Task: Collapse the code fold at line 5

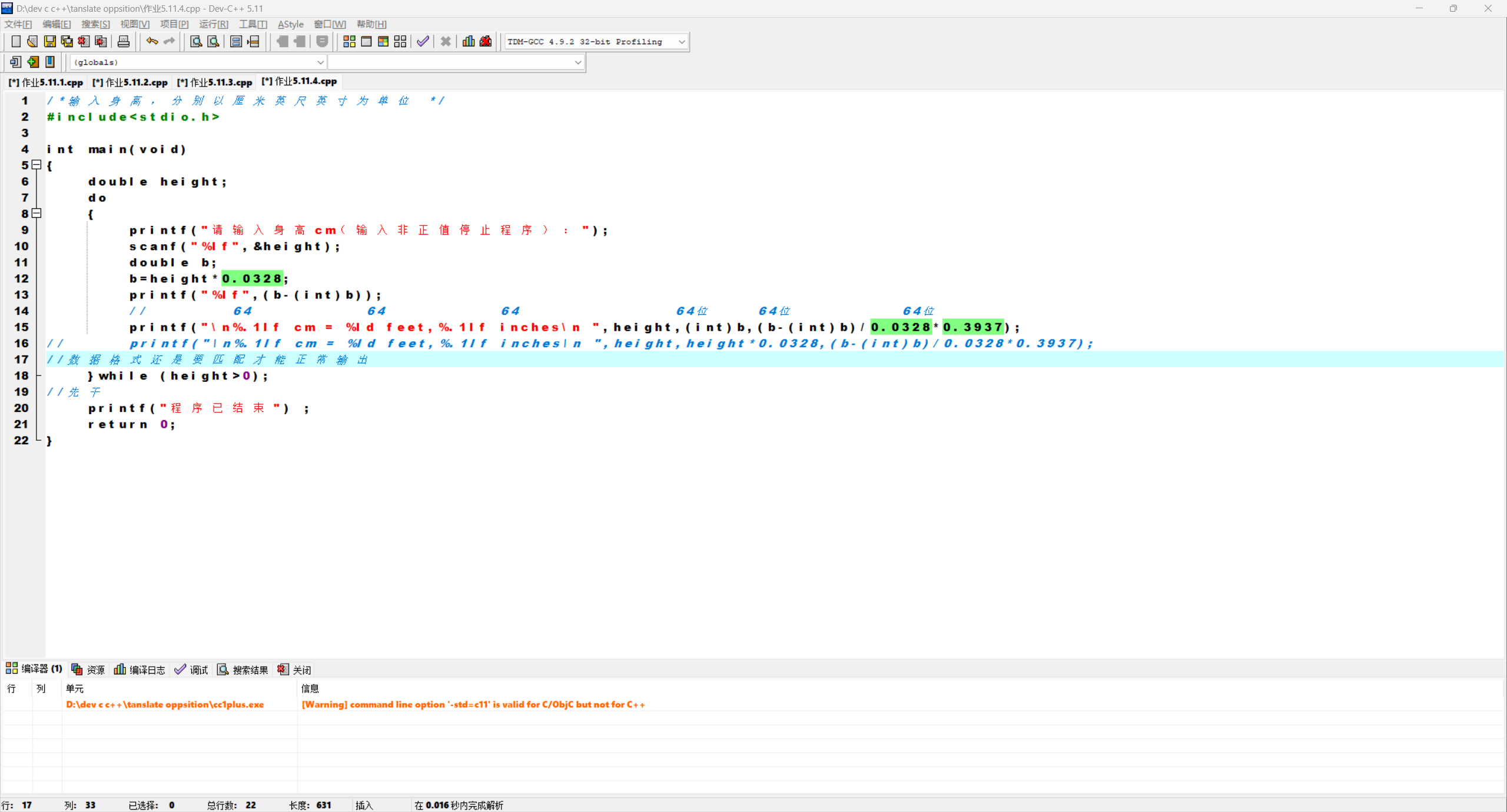Action: click(36, 165)
